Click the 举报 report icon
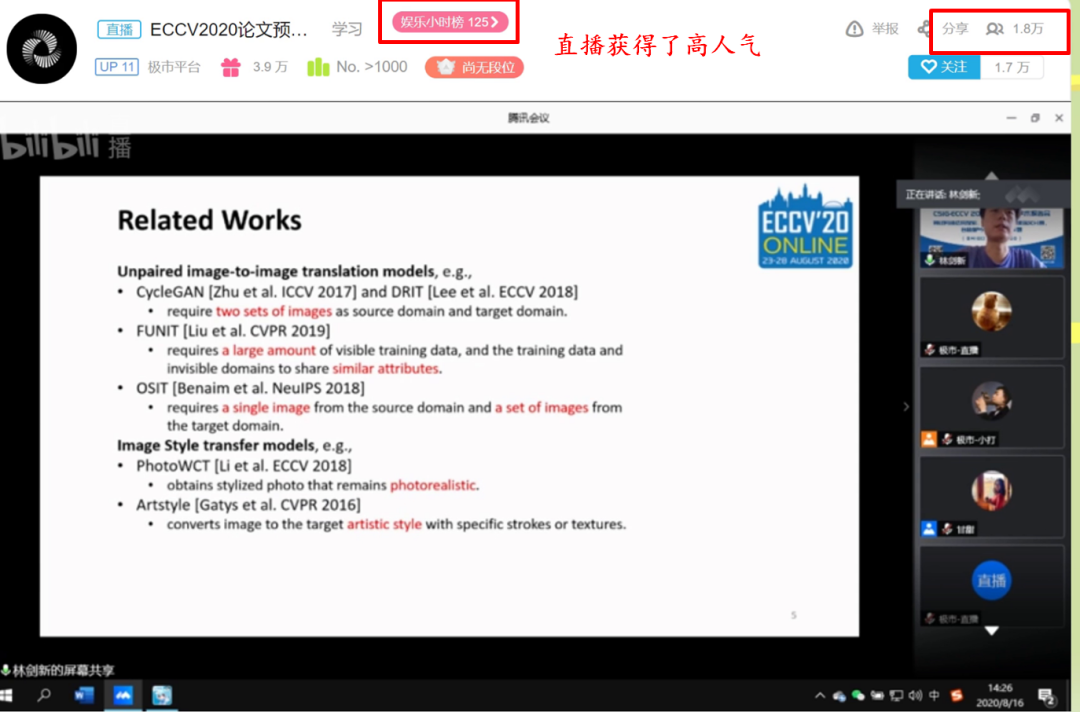1080x712 pixels. 854,29
